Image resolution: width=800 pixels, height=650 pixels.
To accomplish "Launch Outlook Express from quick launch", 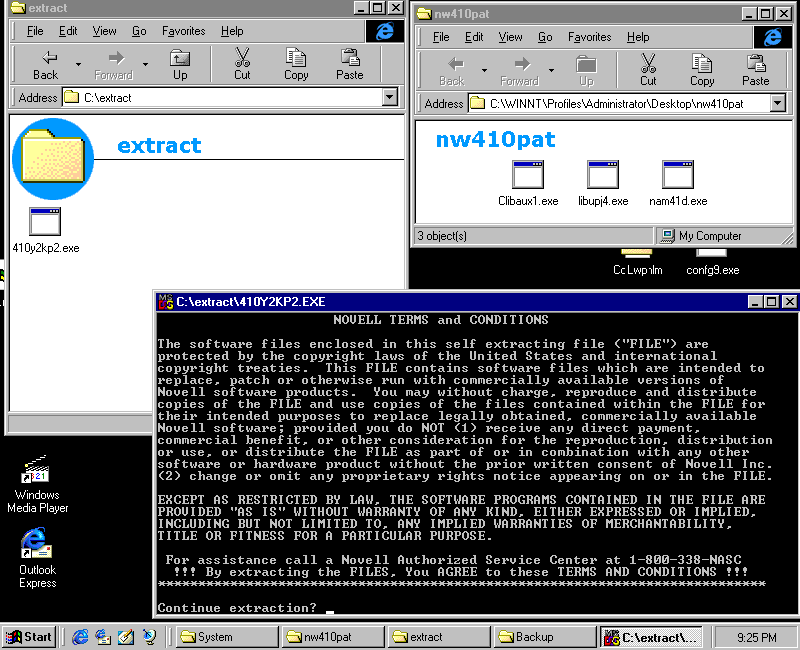I will [x=103, y=637].
